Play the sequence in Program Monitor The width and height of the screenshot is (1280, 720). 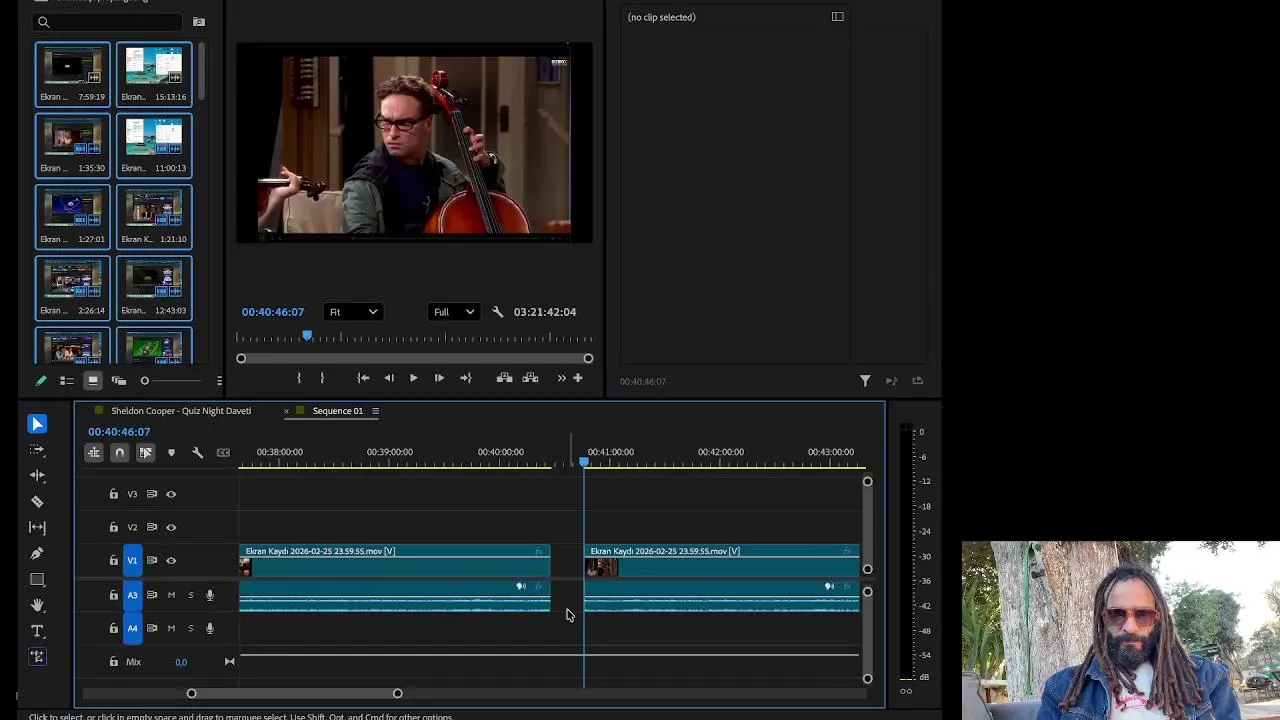click(x=413, y=378)
